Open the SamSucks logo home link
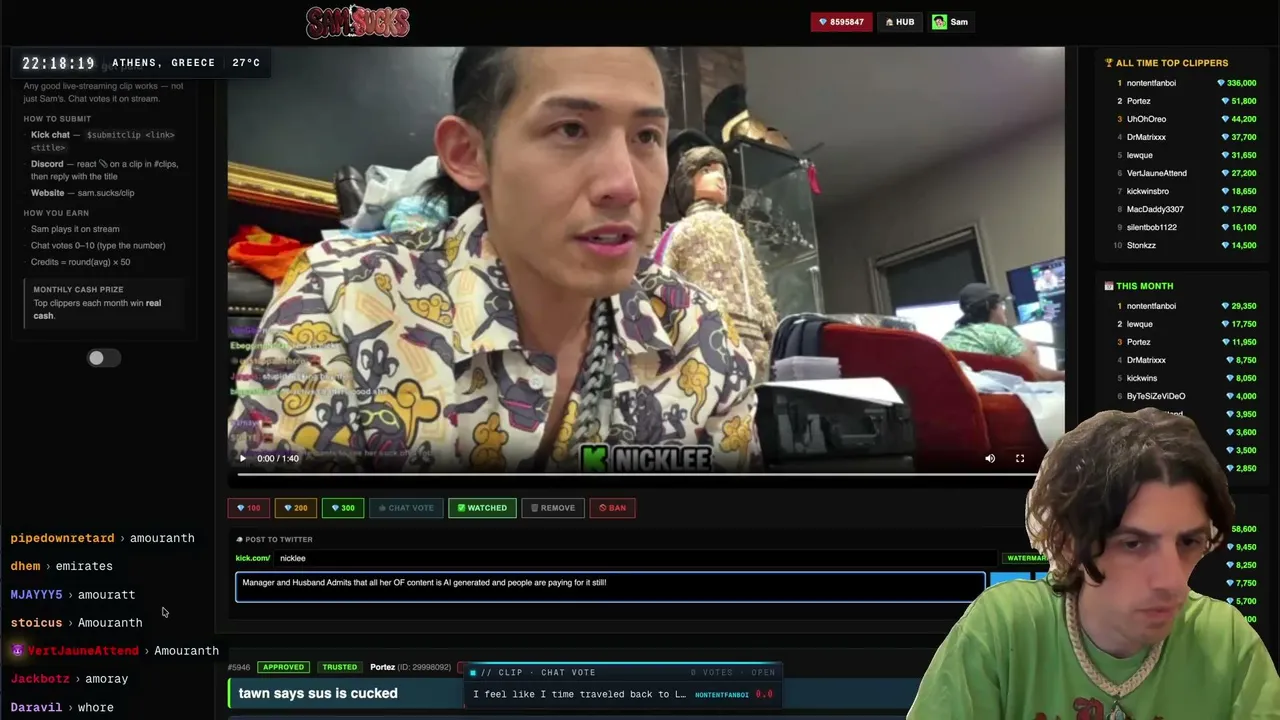 point(357,22)
